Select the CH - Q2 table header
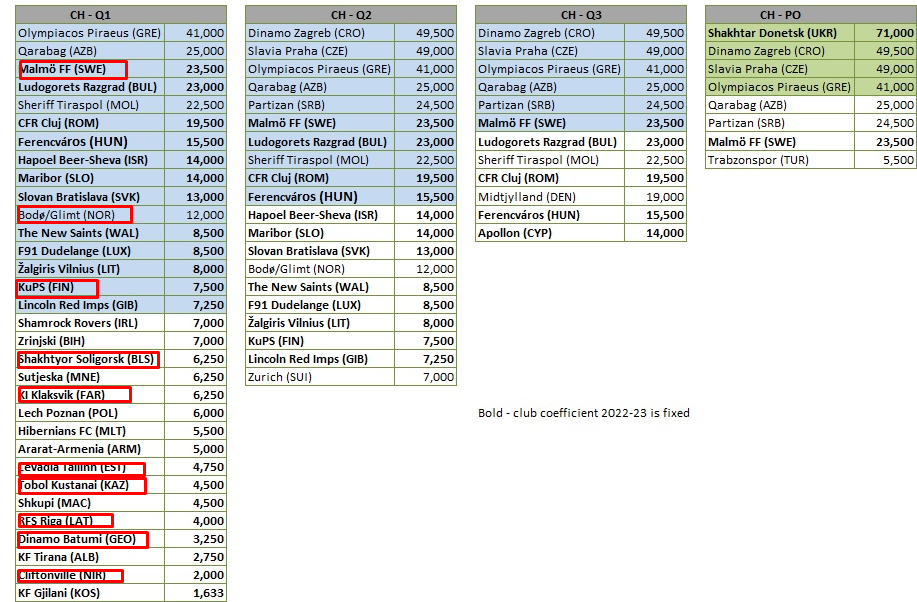 click(x=351, y=15)
